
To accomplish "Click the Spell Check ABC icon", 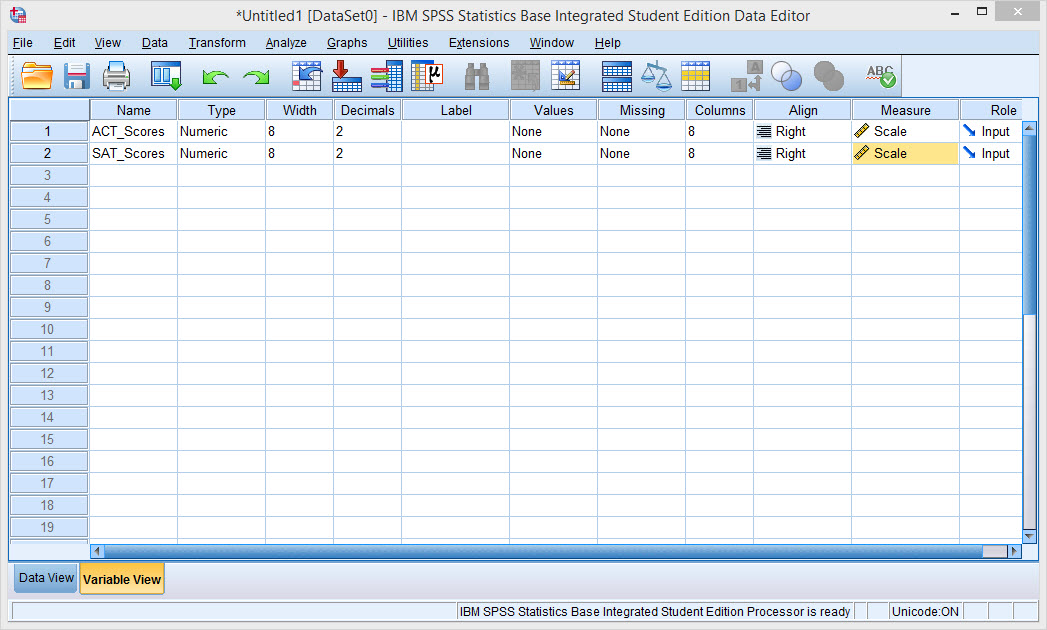I will pyautogui.click(x=881, y=75).
